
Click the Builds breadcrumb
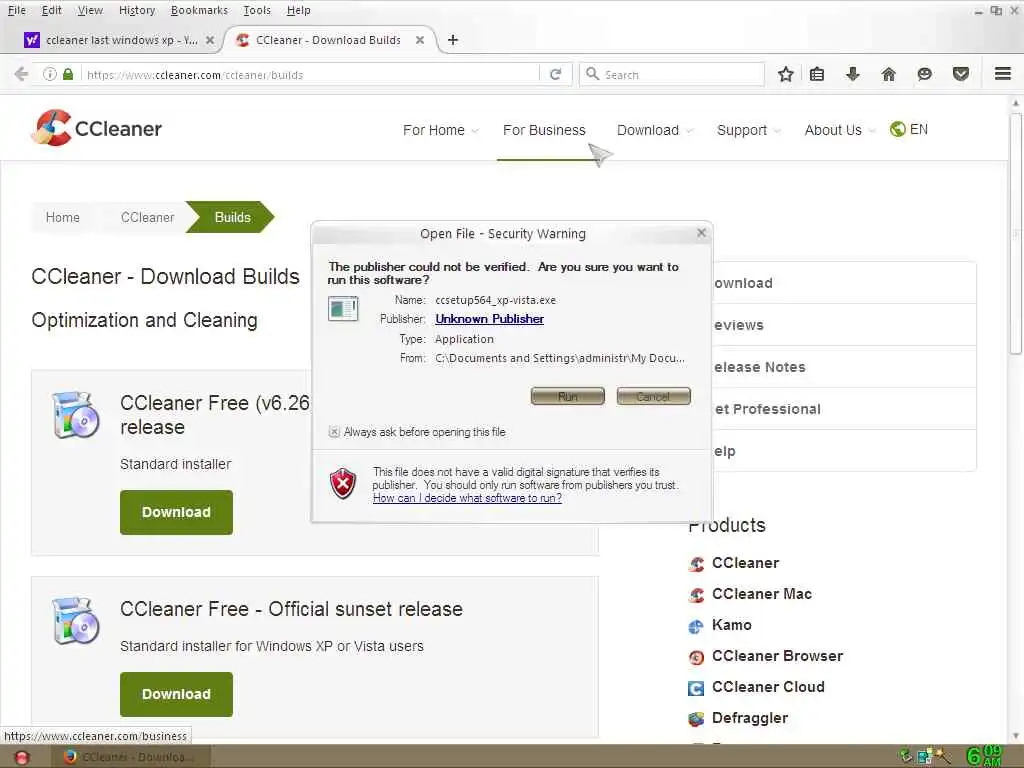point(232,217)
